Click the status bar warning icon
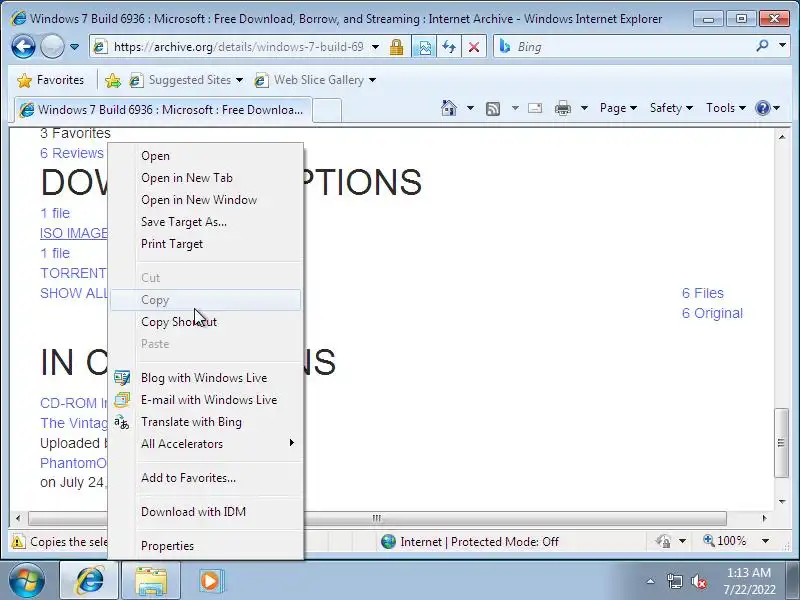This screenshot has width=800, height=600. (x=18, y=541)
